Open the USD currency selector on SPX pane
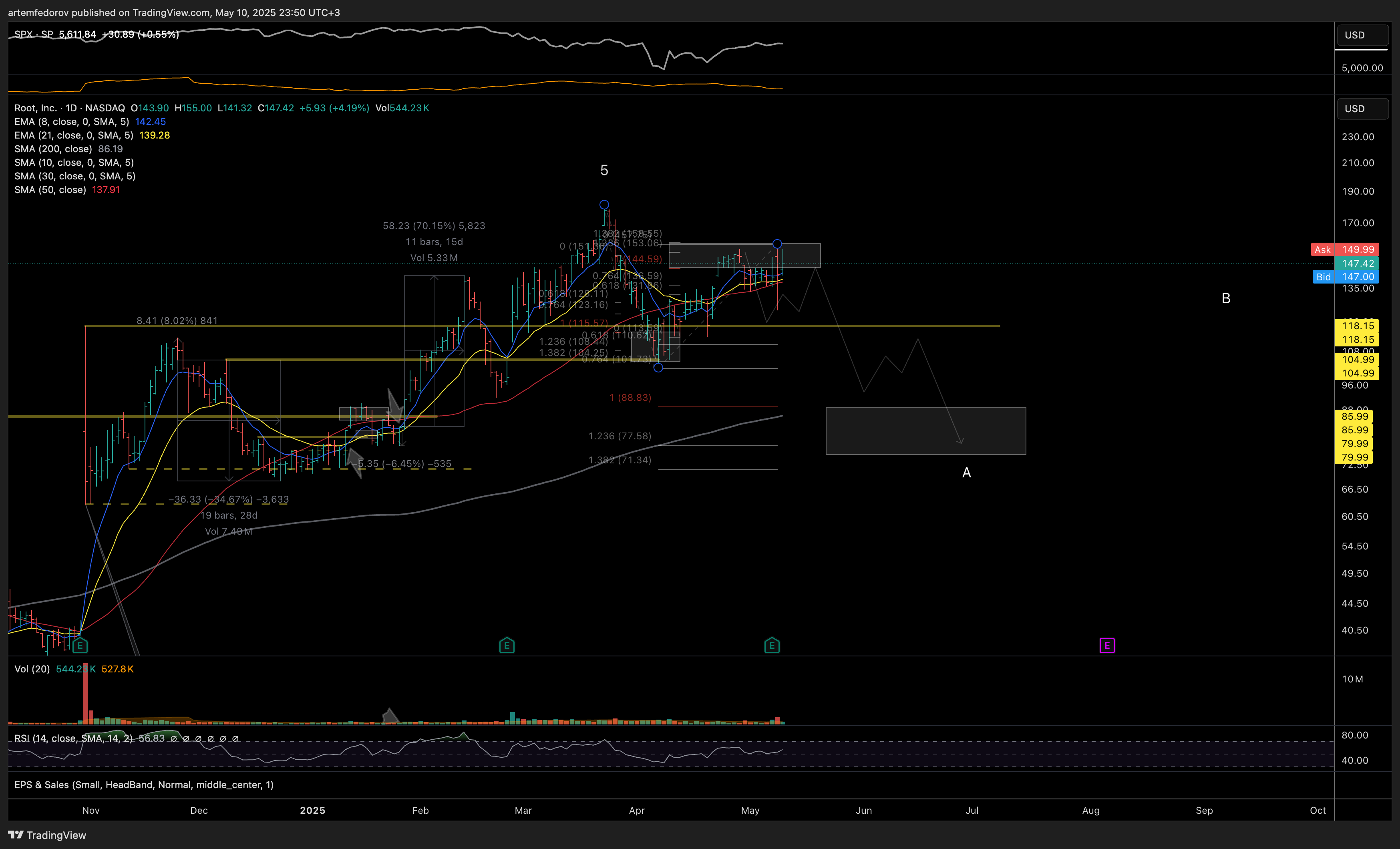Viewport: 1400px width, 849px height. (1362, 35)
